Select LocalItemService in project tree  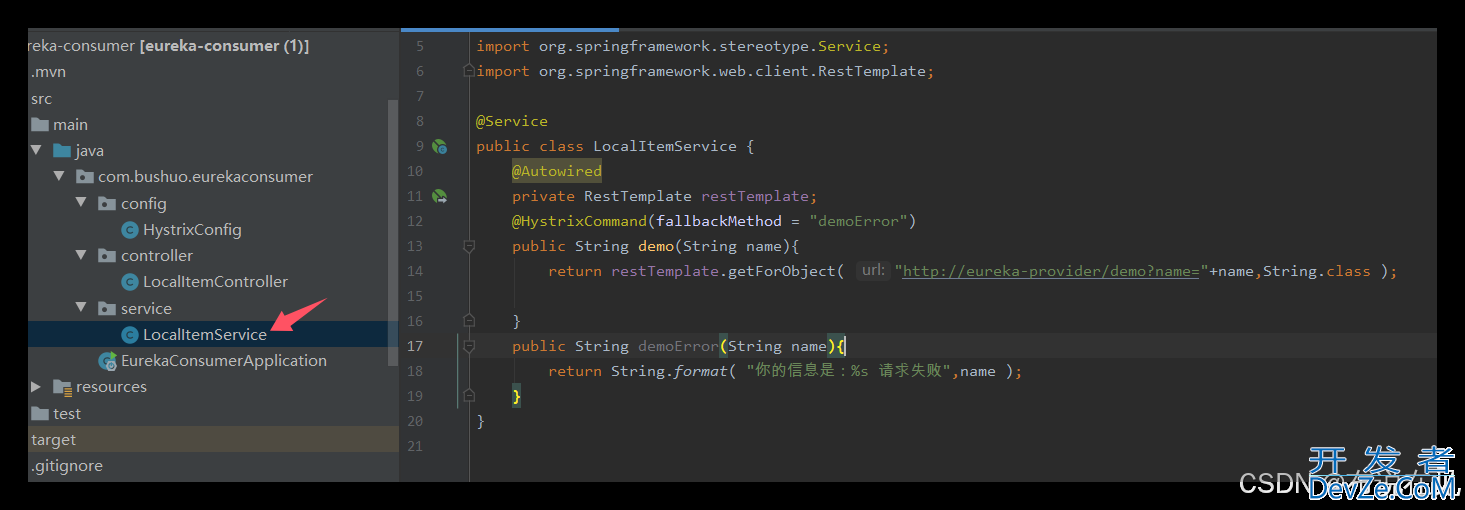pos(213,334)
